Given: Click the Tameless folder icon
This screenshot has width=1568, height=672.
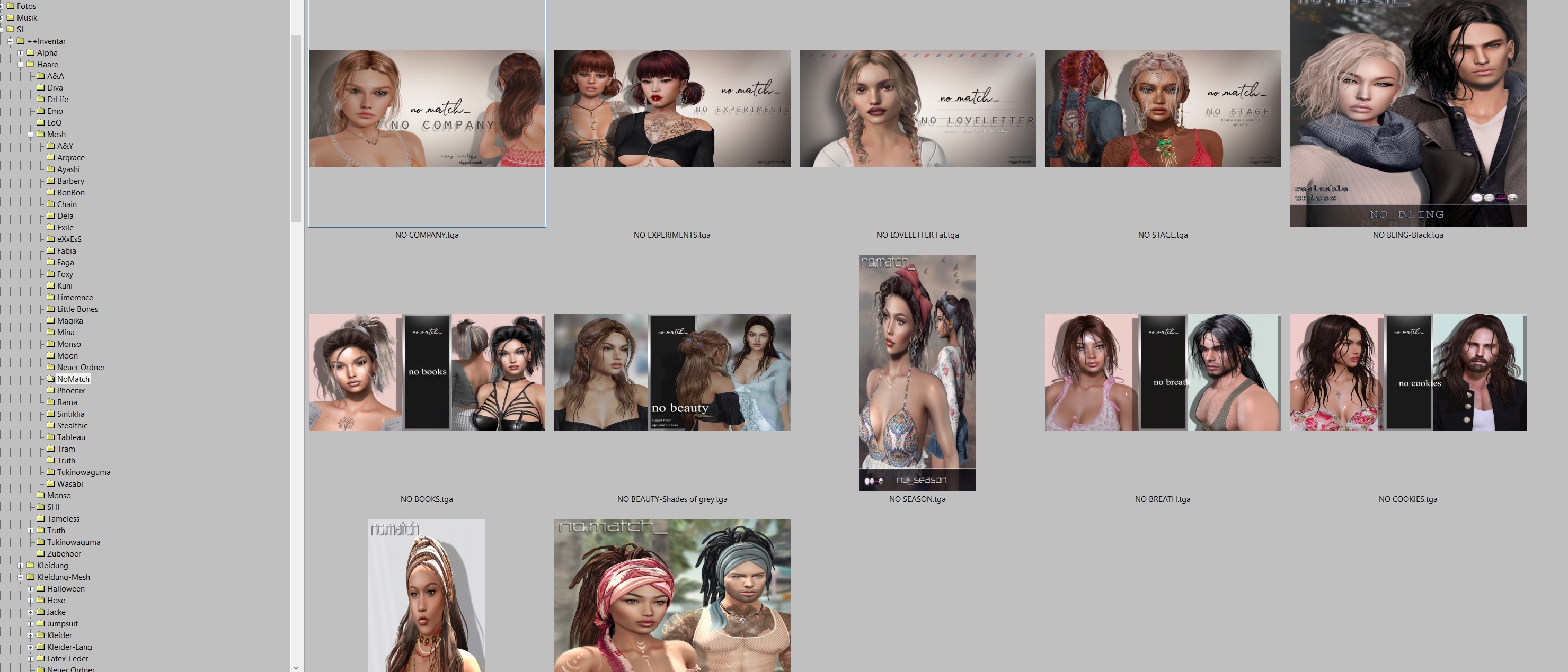Looking at the screenshot, I should point(41,519).
